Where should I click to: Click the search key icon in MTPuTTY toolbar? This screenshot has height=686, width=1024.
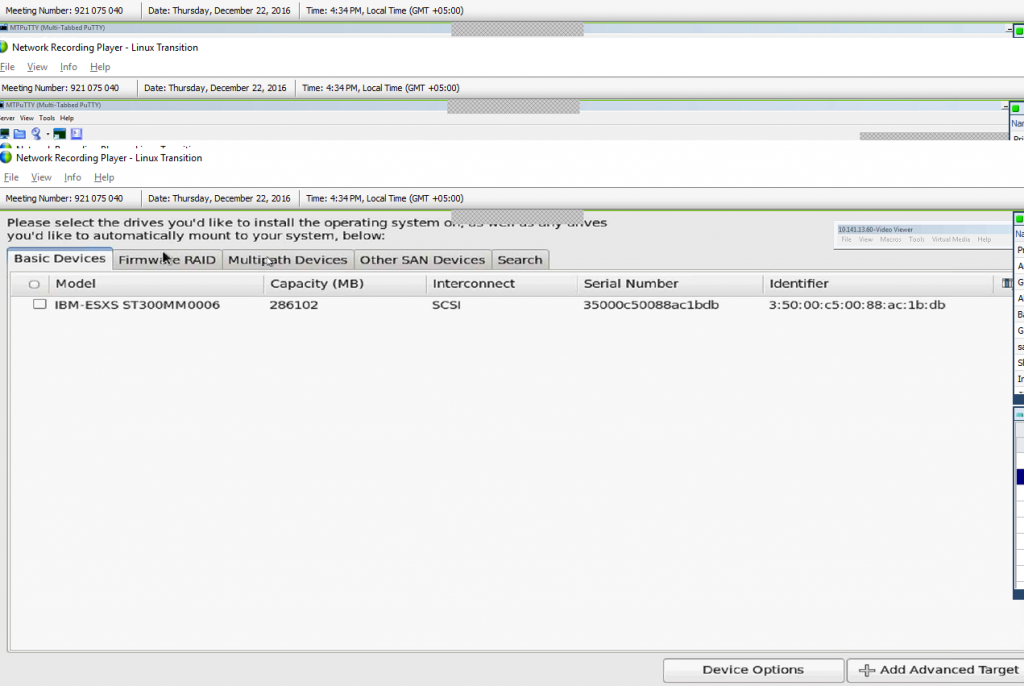[36, 133]
